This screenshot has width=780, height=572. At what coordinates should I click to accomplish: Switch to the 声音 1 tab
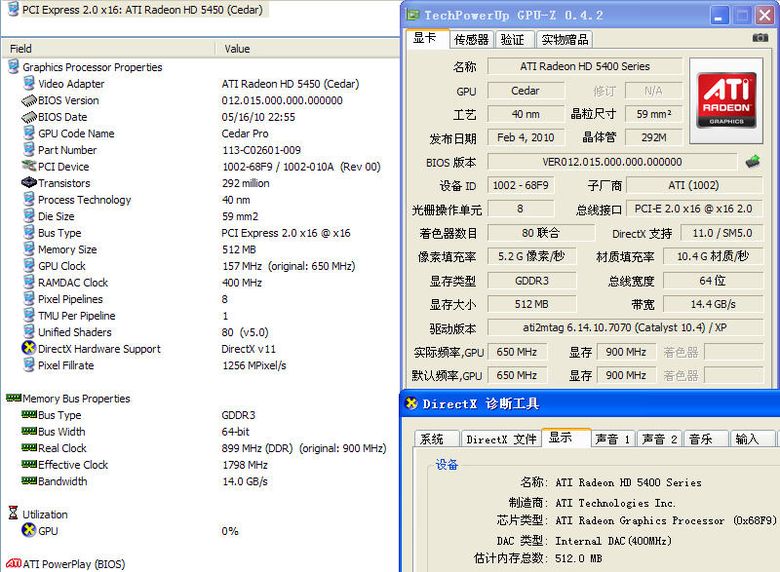click(x=612, y=439)
